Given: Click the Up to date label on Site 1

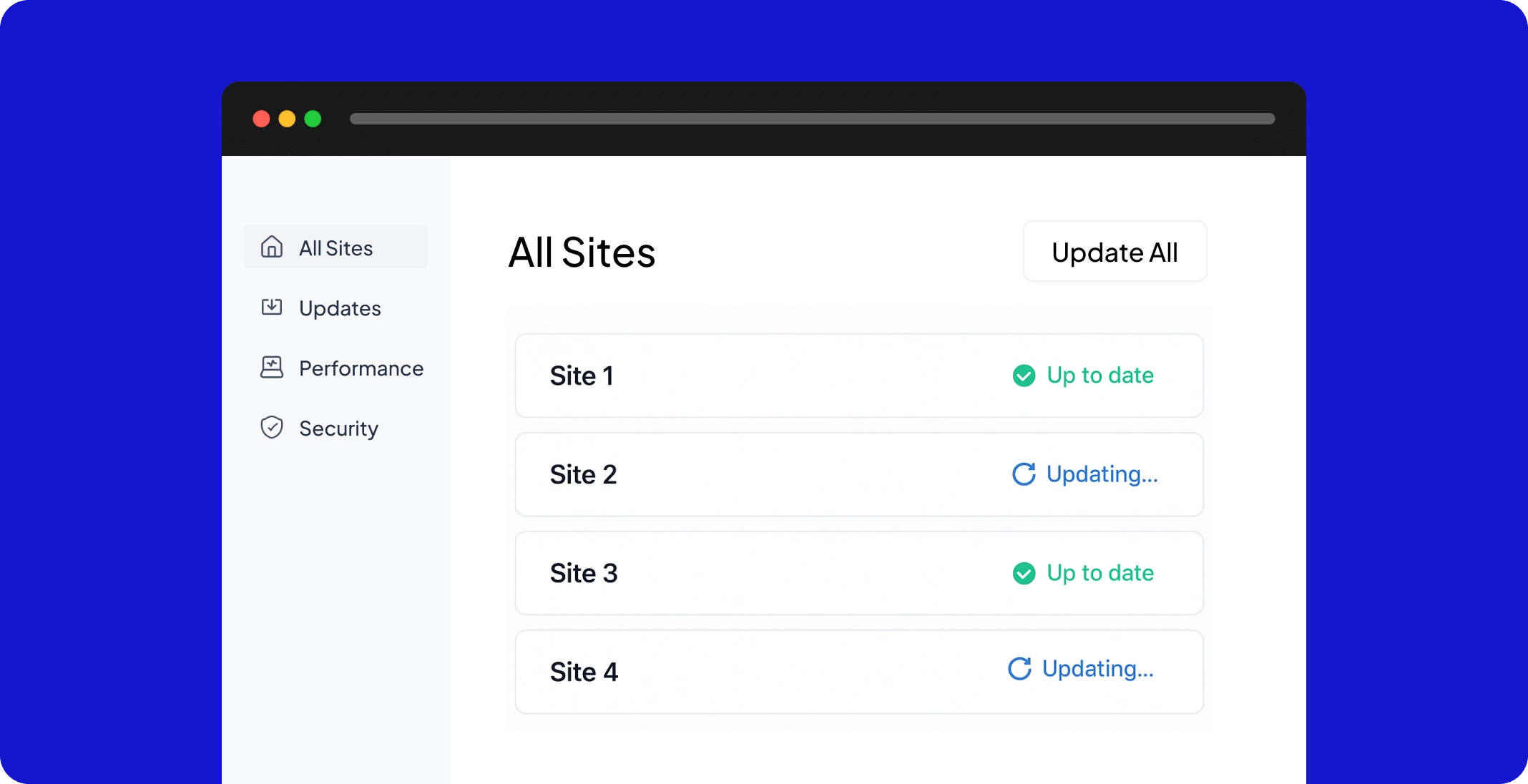Looking at the screenshot, I should pyautogui.click(x=1101, y=375).
